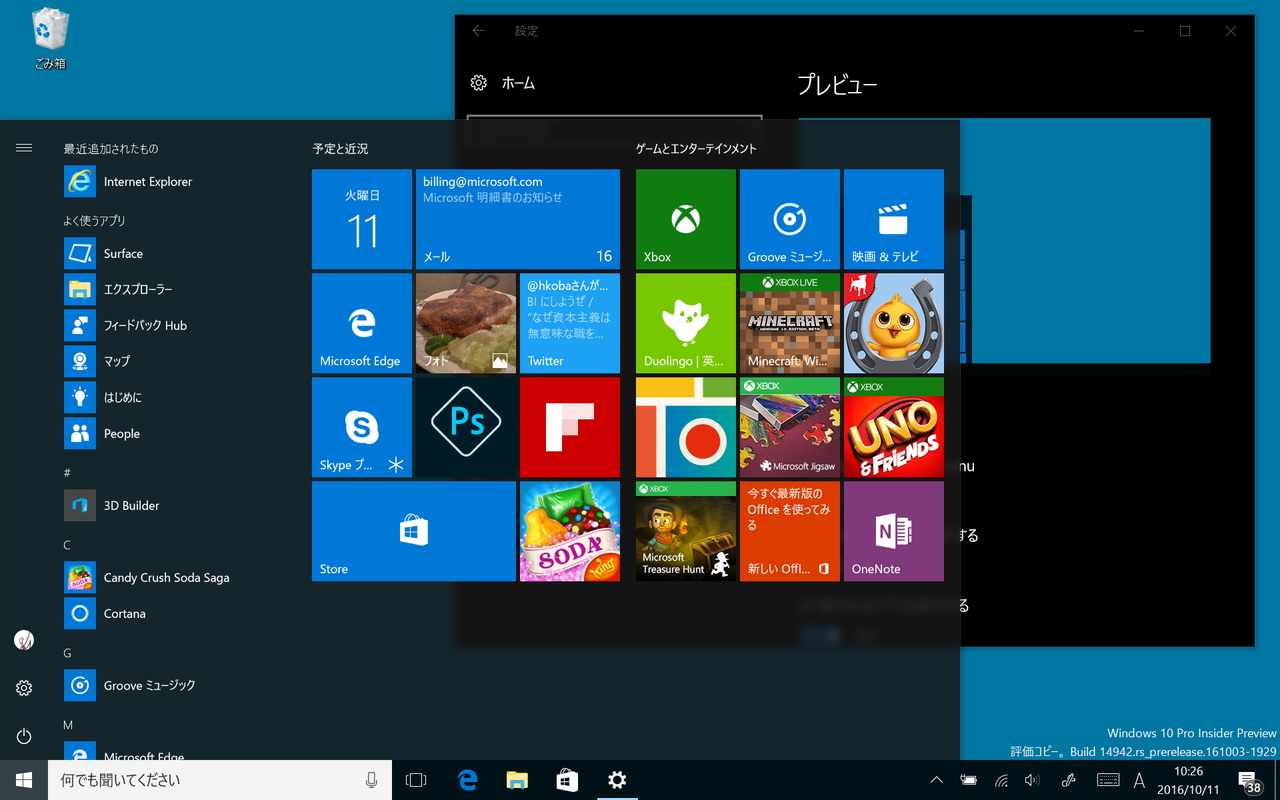Open the user account picture
1280x800 pixels.
coord(24,640)
